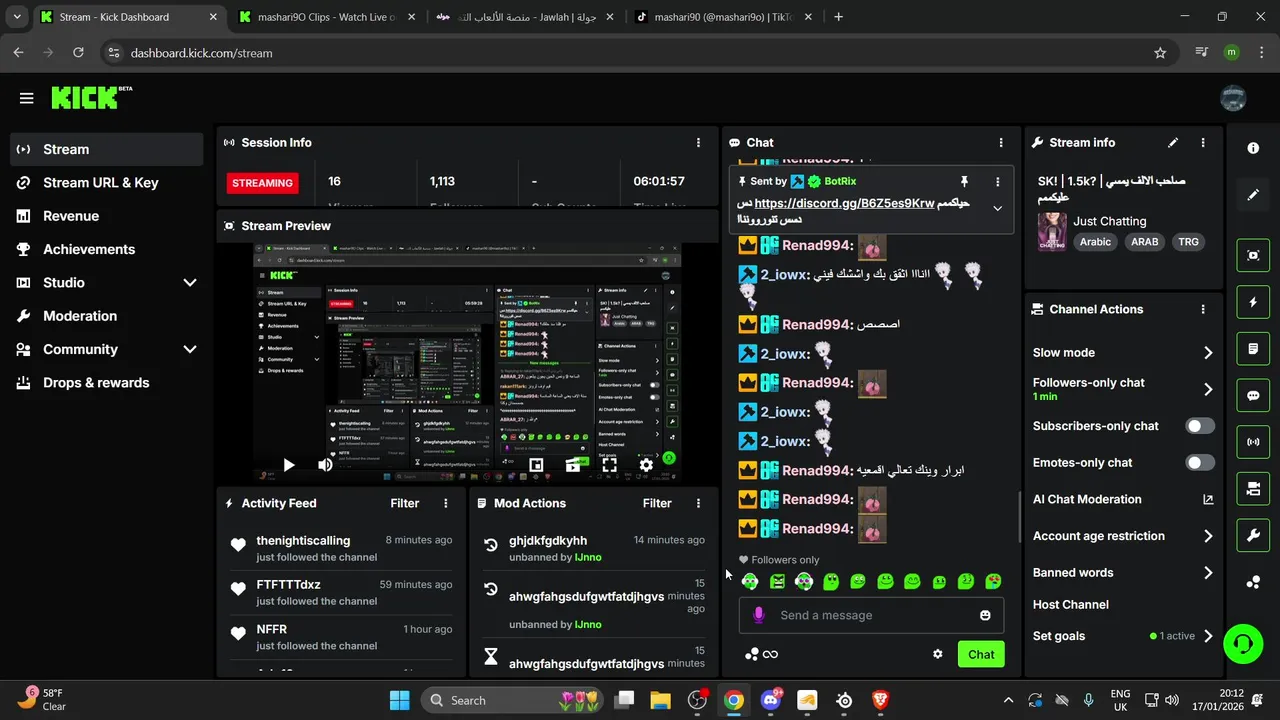Image resolution: width=1280 pixels, height=720 pixels.
Task: Open the profile avatar menu in the header
Action: [x=1233, y=98]
